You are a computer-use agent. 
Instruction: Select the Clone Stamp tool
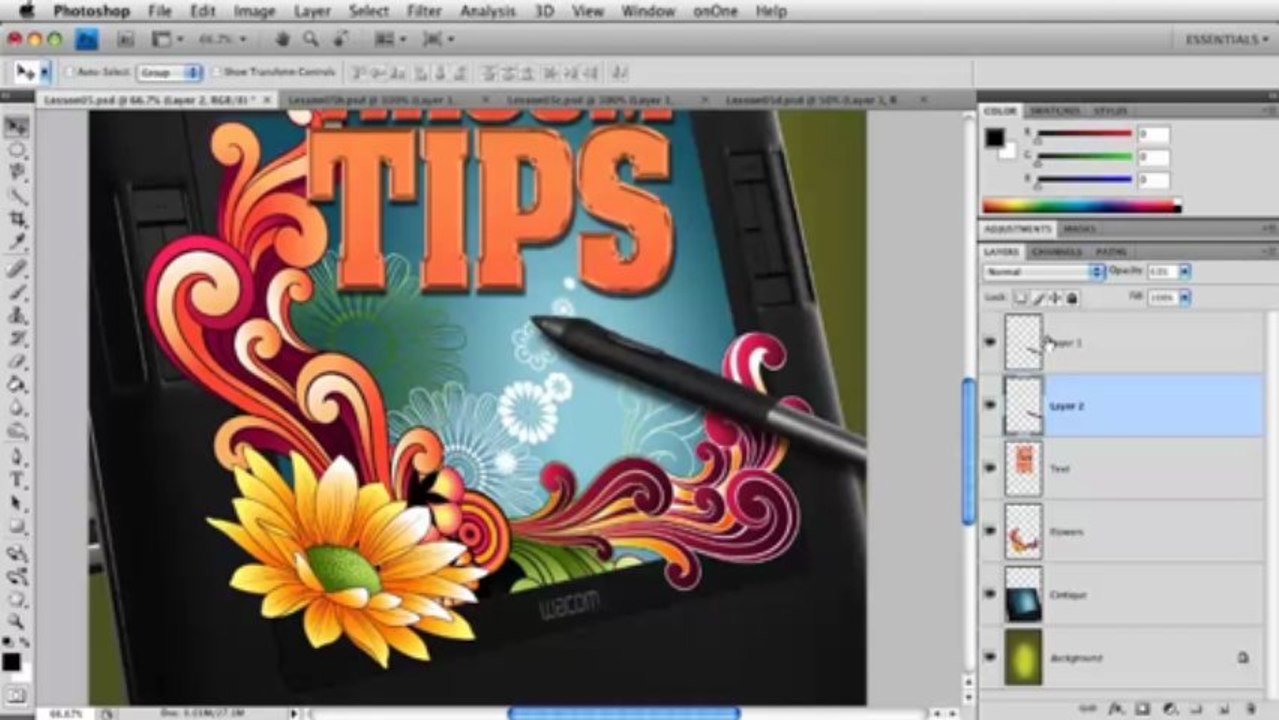pos(16,316)
